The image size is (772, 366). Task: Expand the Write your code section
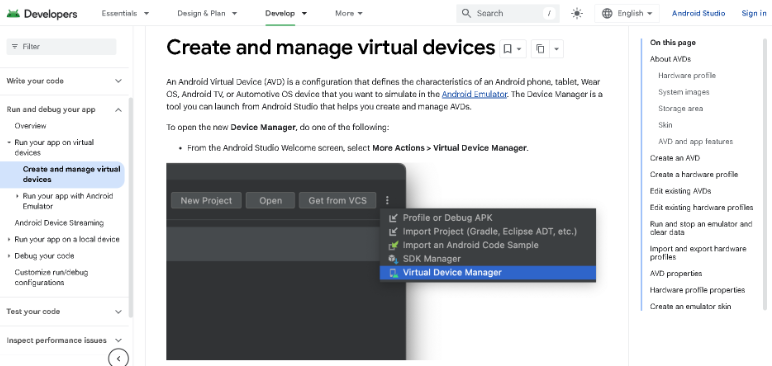(64, 81)
